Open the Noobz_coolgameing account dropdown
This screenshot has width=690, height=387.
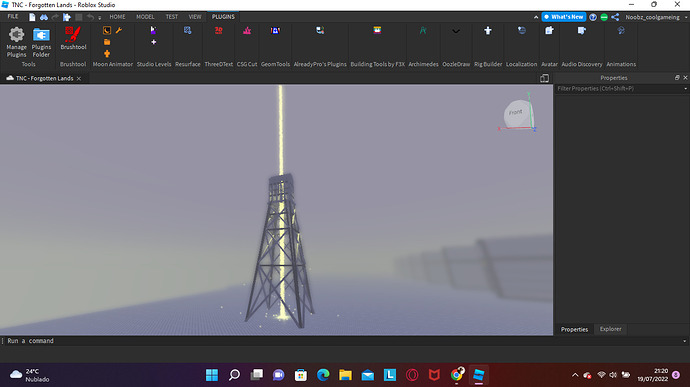[656, 17]
